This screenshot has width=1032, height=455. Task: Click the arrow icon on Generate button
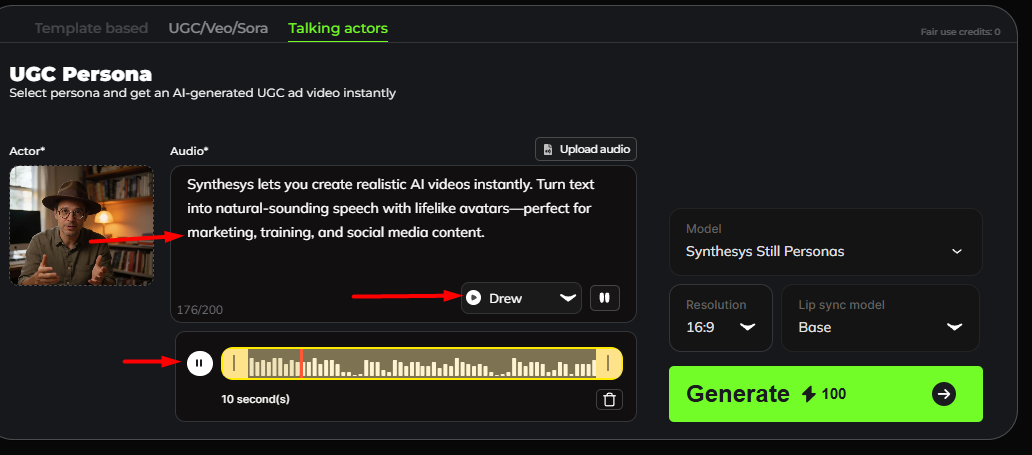pyautogui.click(x=944, y=394)
